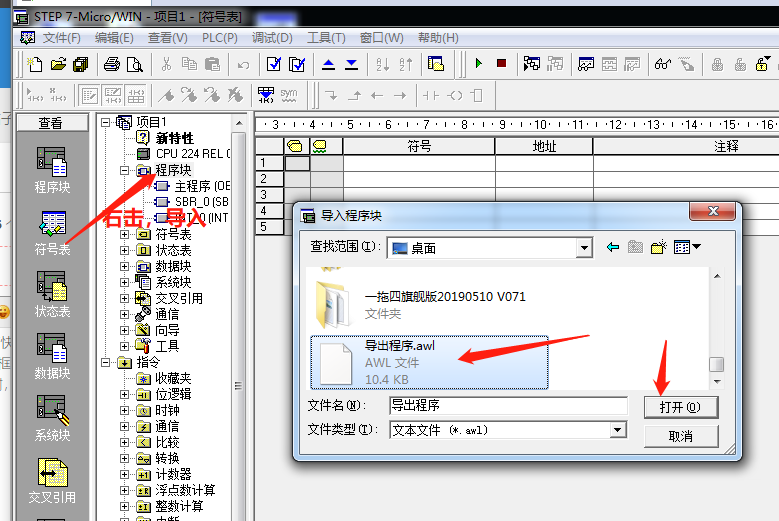Open the 调试(D) menu
Screen dimensions: 779x521
[272, 38]
